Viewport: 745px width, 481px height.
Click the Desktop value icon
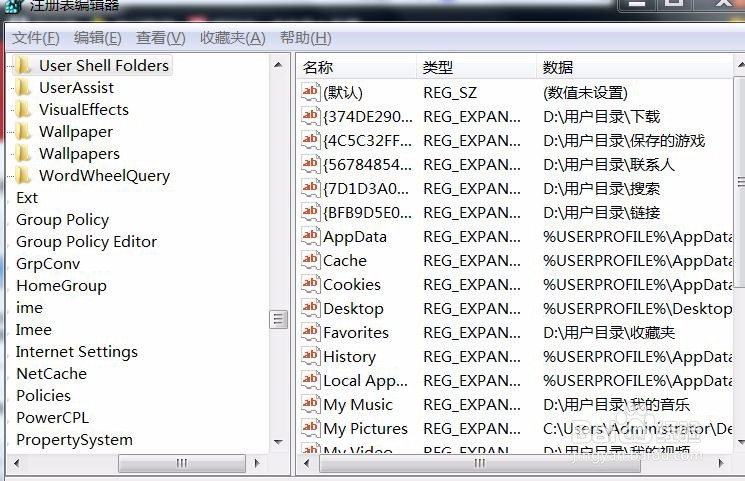[311, 308]
